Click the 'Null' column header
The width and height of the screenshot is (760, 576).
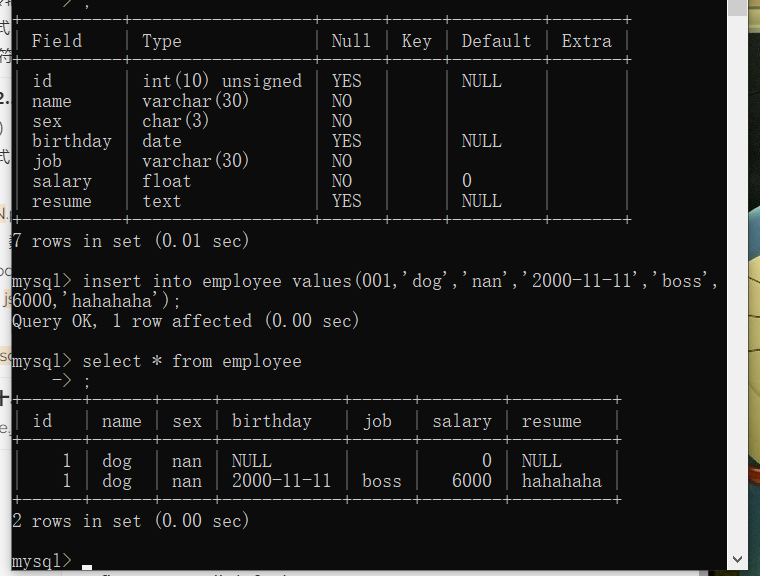351,41
